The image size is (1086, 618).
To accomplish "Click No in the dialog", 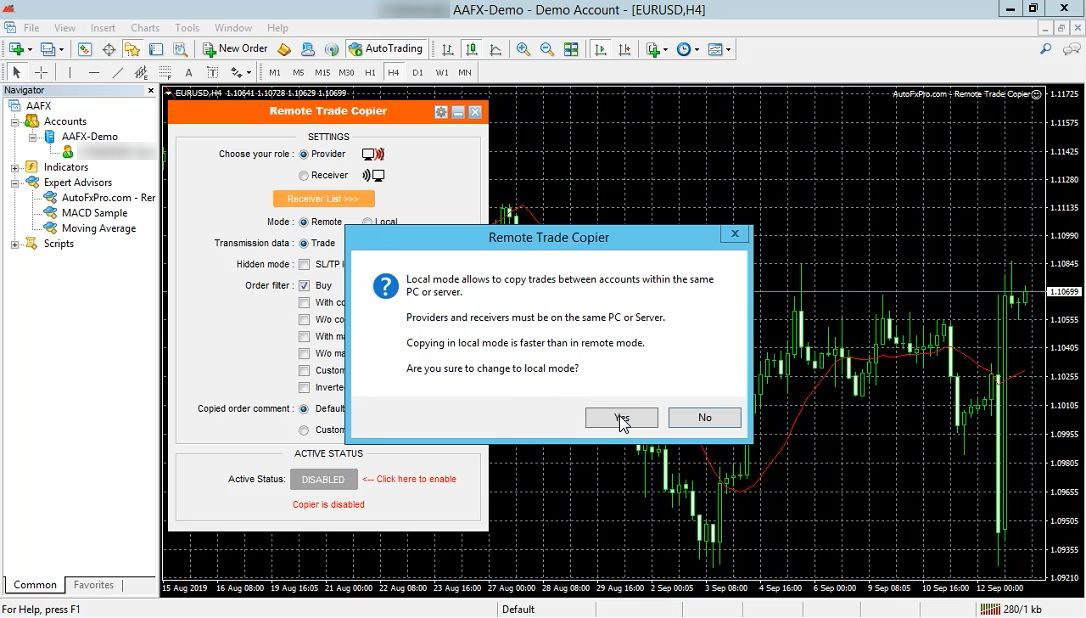I will (705, 418).
